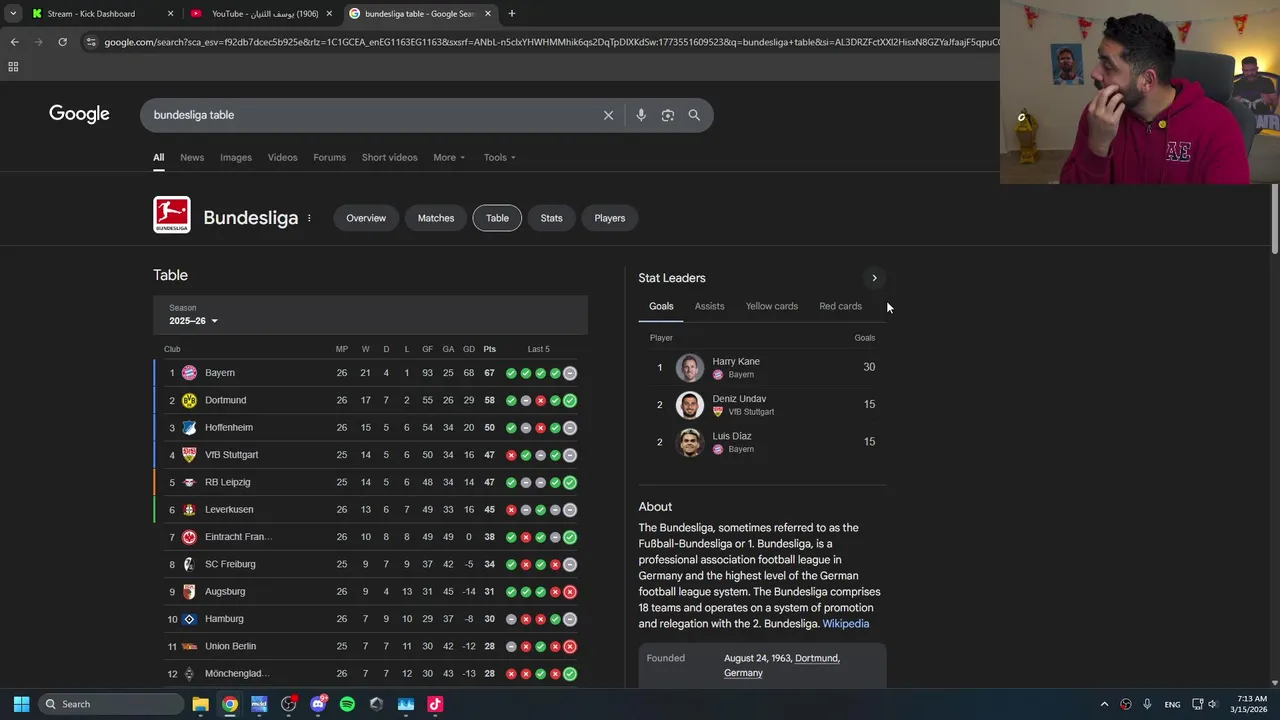Image resolution: width=1280 pixels, height=720 pixels.
Task: Open clock and date in taskbar
Action: click(x=1251, y=704)
